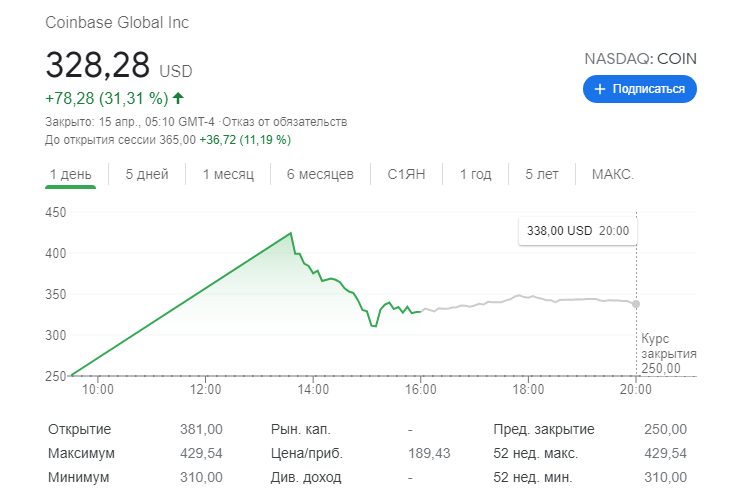This screenshot has height=499, width=740.
Task: Click the 338,00 USD chart tooltip
Action: [x=578, y=231]
